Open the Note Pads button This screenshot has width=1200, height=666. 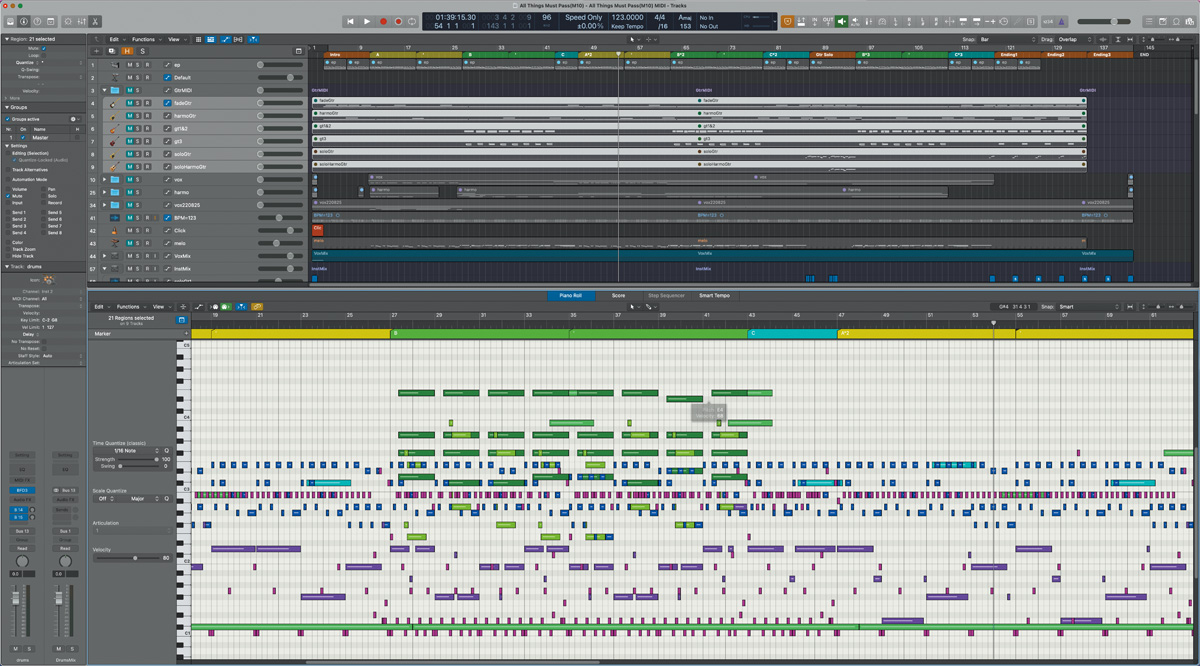[x=1163, y=22]
